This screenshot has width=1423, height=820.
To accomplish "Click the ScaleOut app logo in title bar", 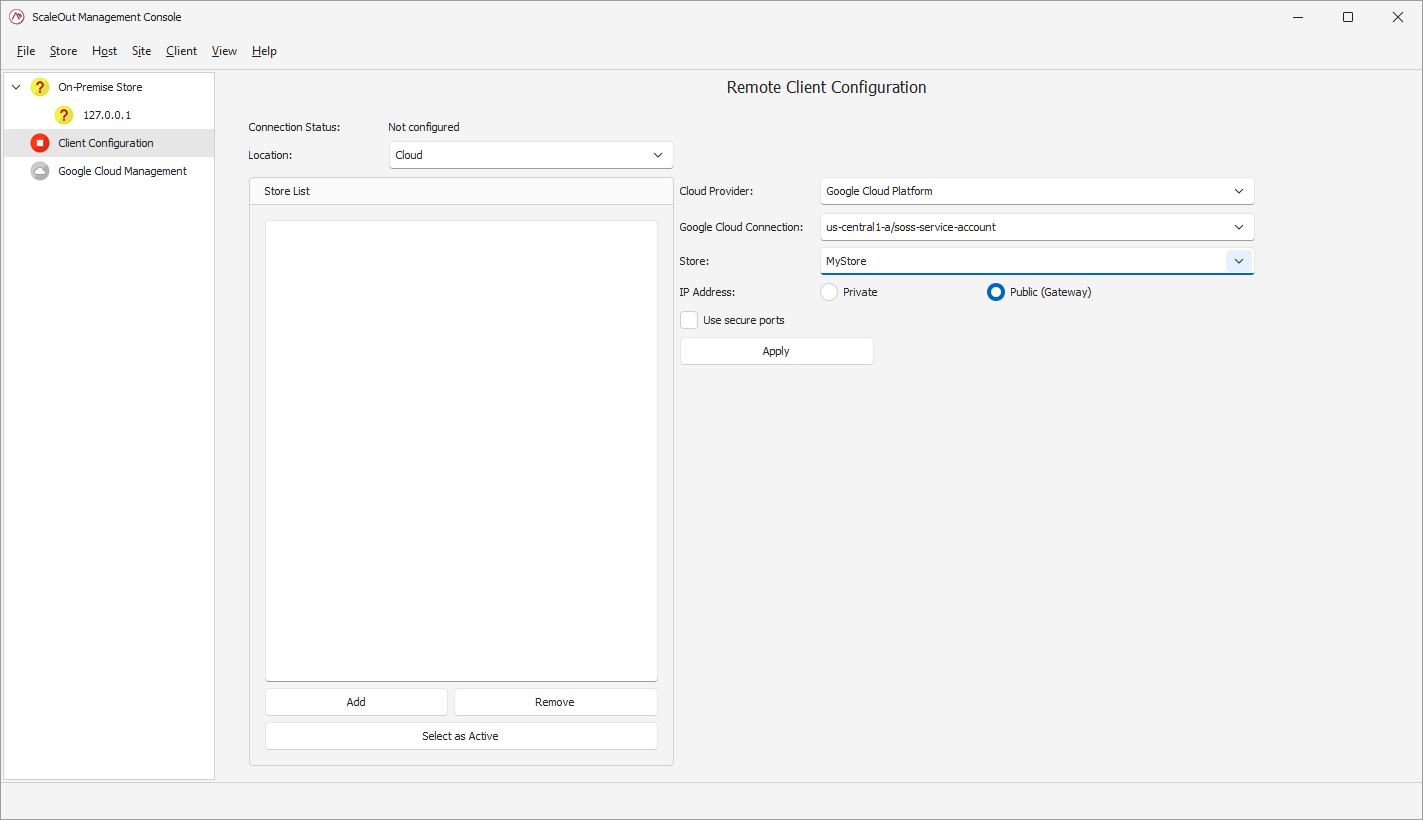I will (16, 17).
